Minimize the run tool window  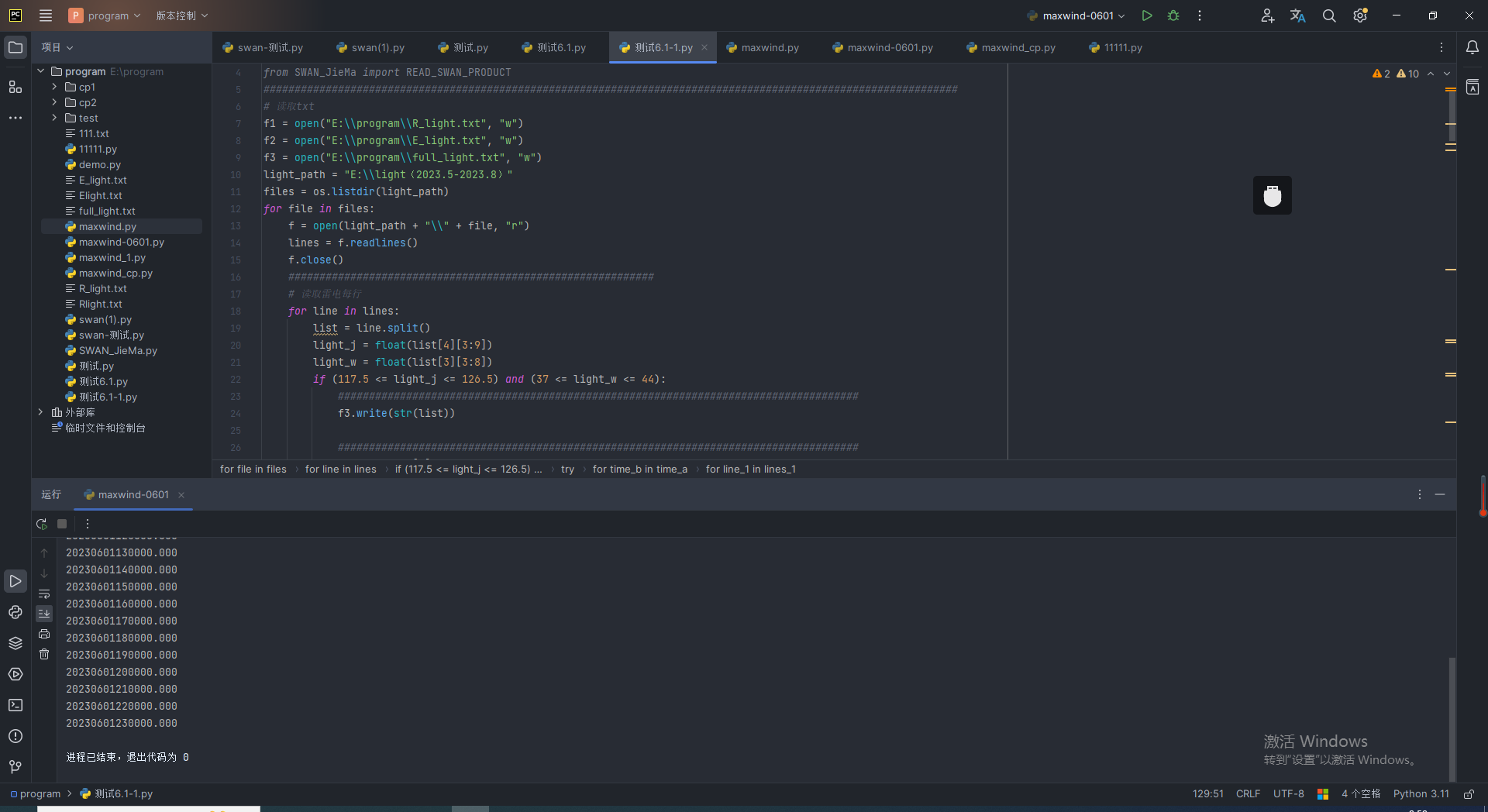click(x=1440, y=494)
